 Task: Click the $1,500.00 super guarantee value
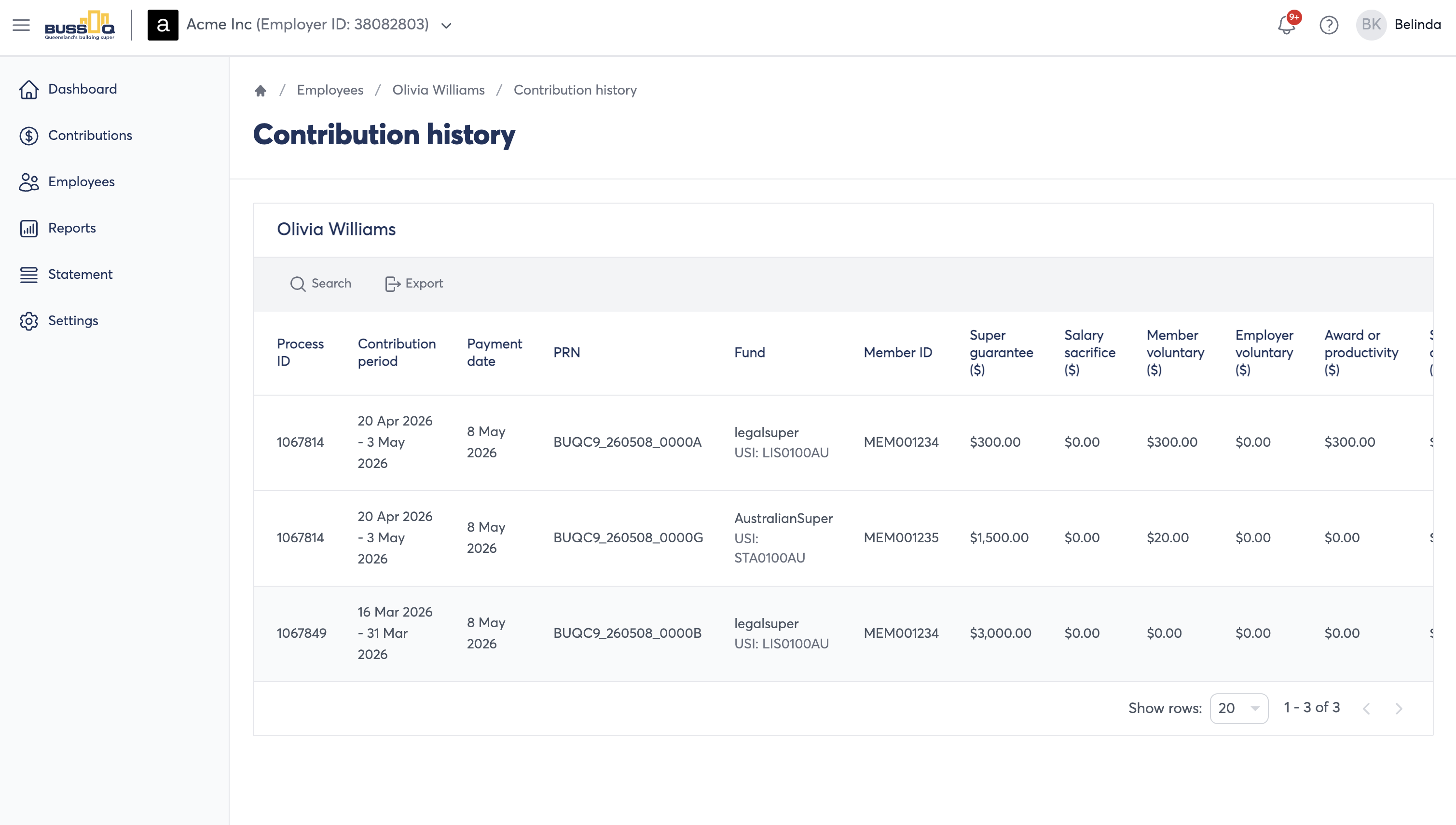point(999,538)
